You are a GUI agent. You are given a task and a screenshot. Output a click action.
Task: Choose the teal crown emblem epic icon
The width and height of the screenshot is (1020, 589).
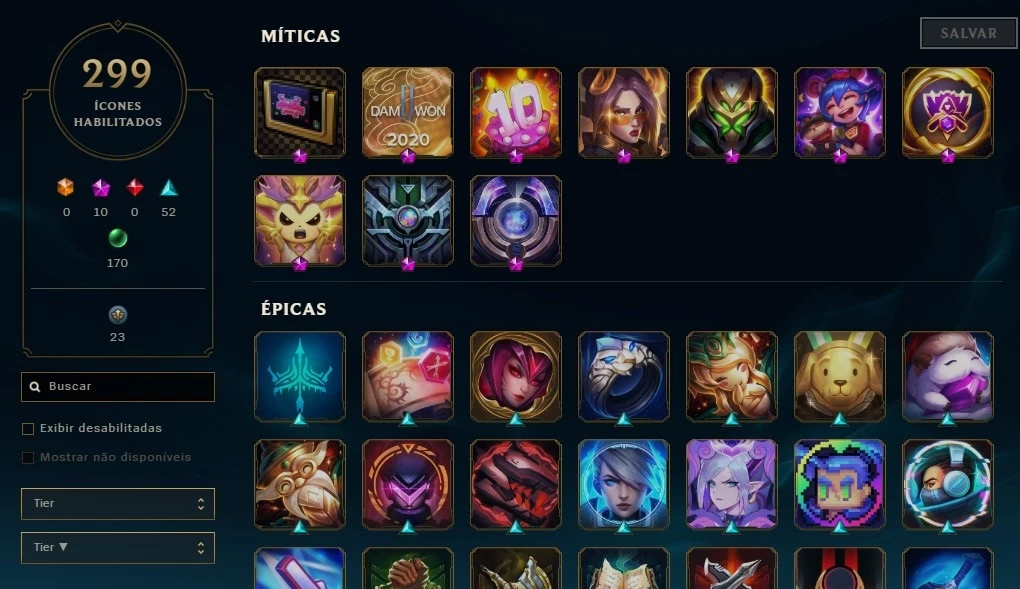pyautogui.click(x=300, y=376)
